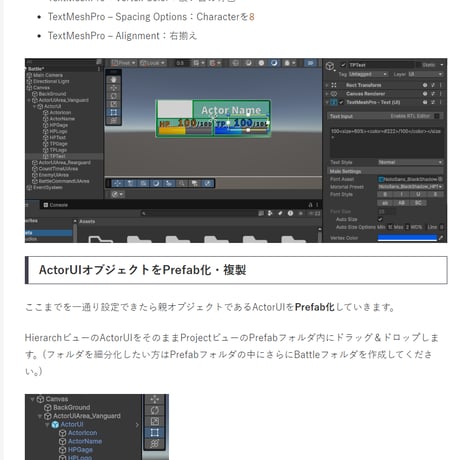Switch to the Console tab
The height and width of the screenshot is (460, 460).
(56, 205)
